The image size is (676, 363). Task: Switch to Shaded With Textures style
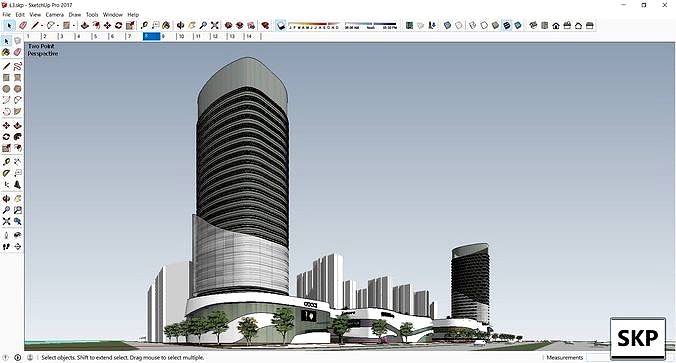tap(507, 26)
